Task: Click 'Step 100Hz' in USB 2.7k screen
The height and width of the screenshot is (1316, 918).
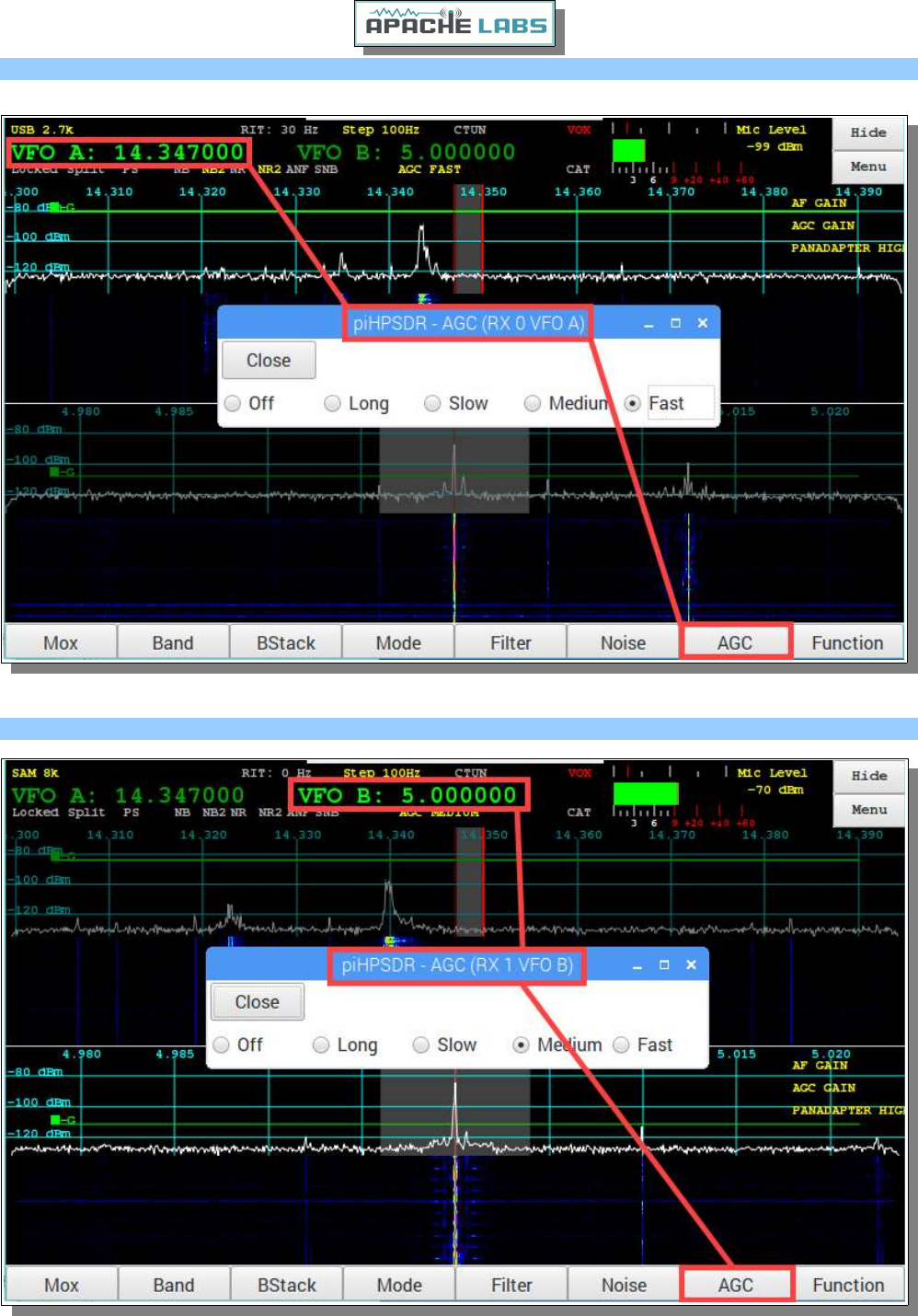Action: [x=381, y=130]
